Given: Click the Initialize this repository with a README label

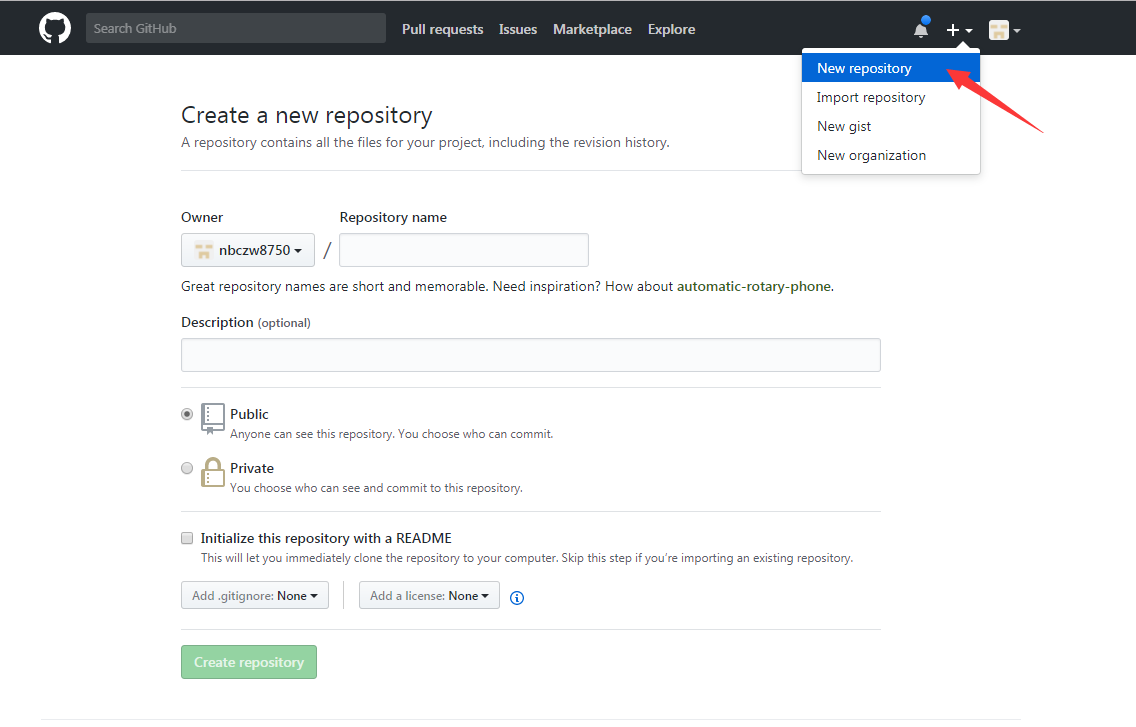Looking at the screenshot, I should tap(326, 538).
